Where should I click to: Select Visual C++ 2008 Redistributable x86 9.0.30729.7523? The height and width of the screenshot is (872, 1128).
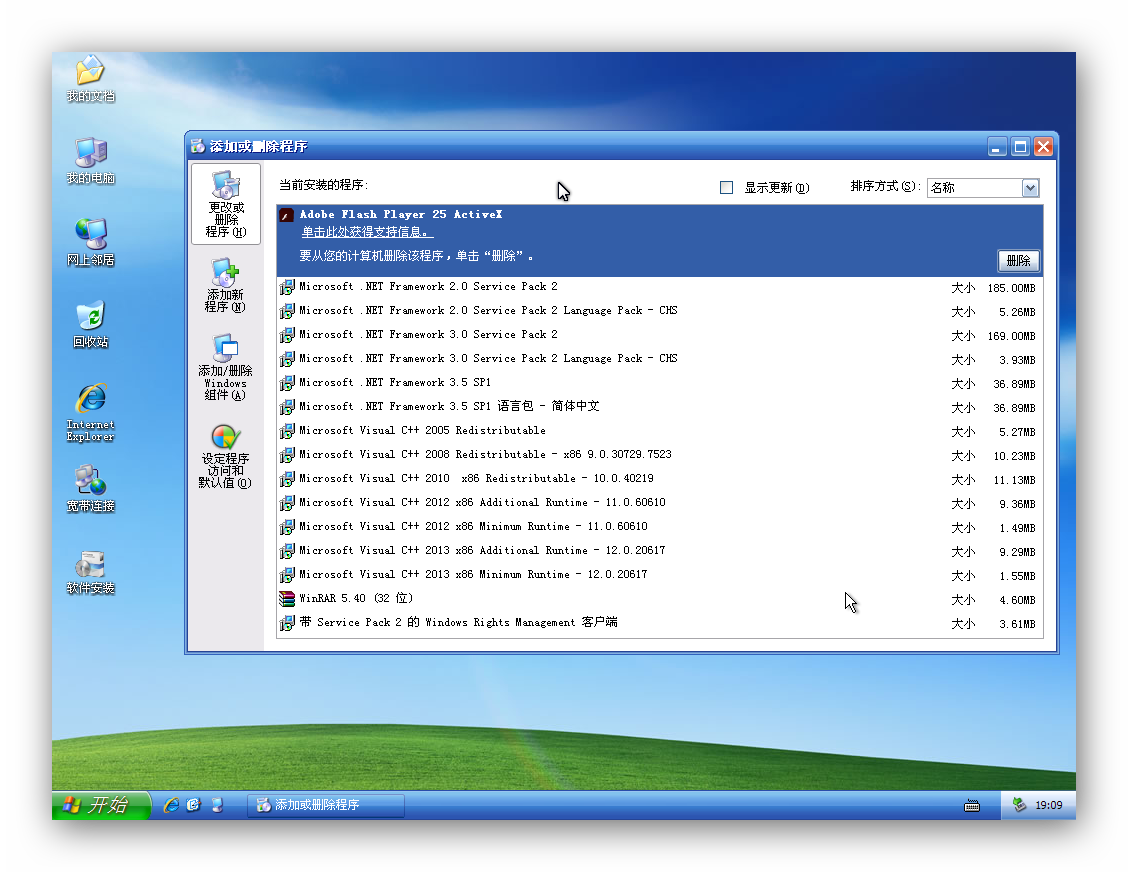point(660,455)
